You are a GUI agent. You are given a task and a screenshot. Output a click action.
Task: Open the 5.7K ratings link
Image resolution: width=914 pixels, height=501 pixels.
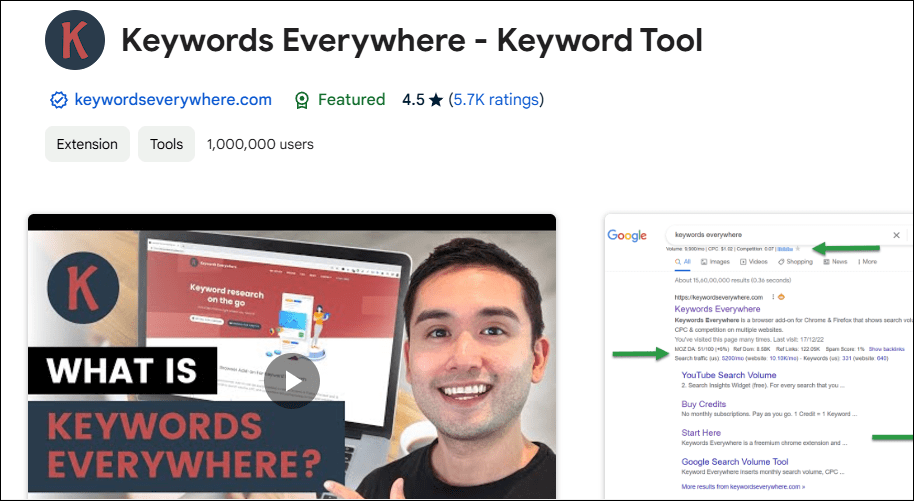click(497, 100)
